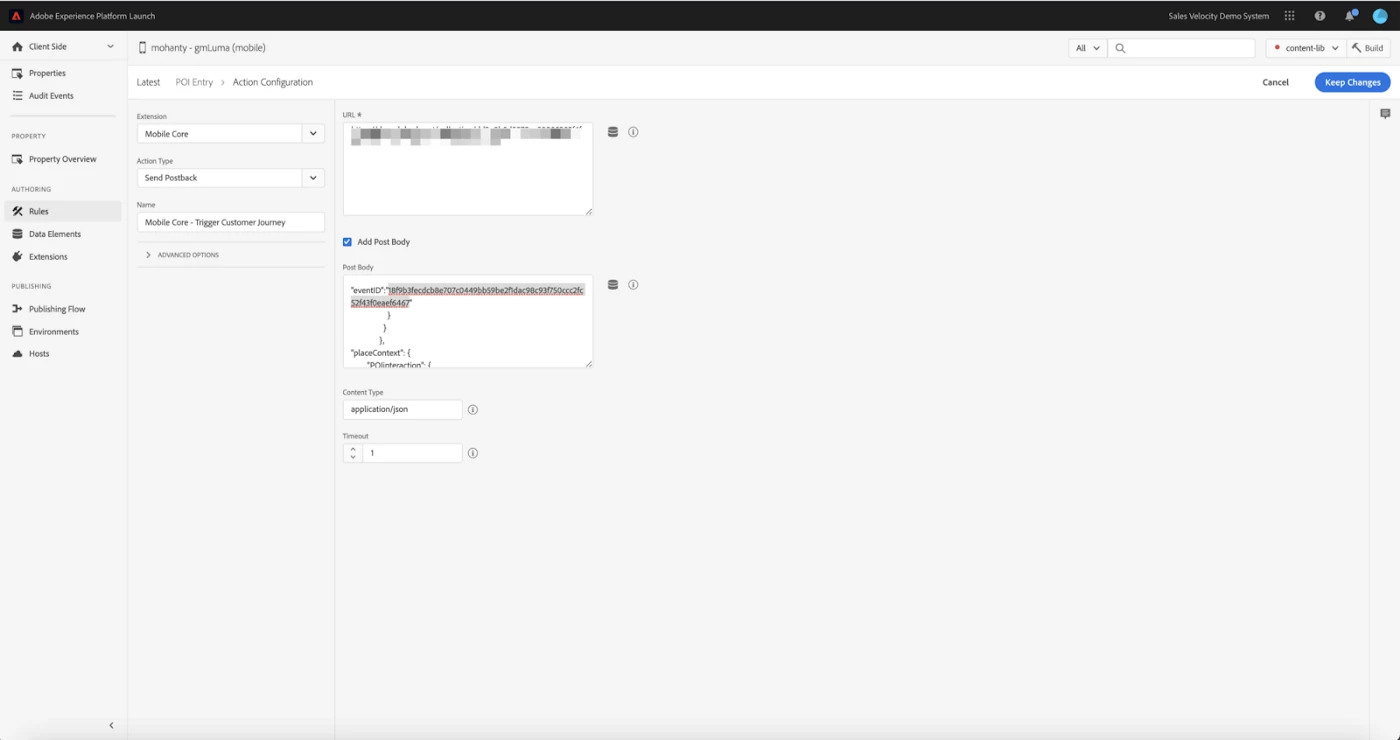Open the help question mark icon
The image size is (1400, 740).
[1320, 16]
